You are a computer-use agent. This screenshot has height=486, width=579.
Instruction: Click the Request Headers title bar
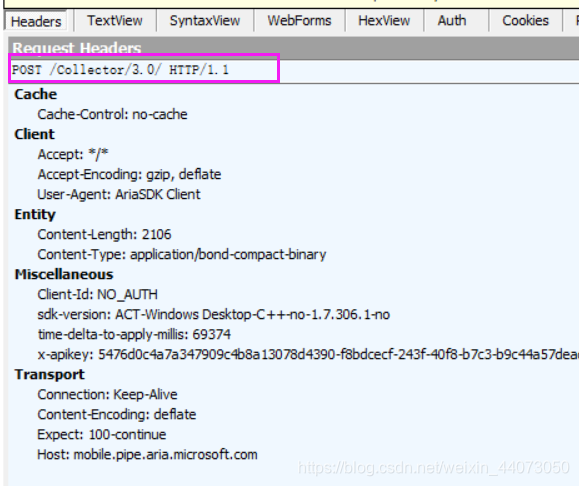pos(294,48)
